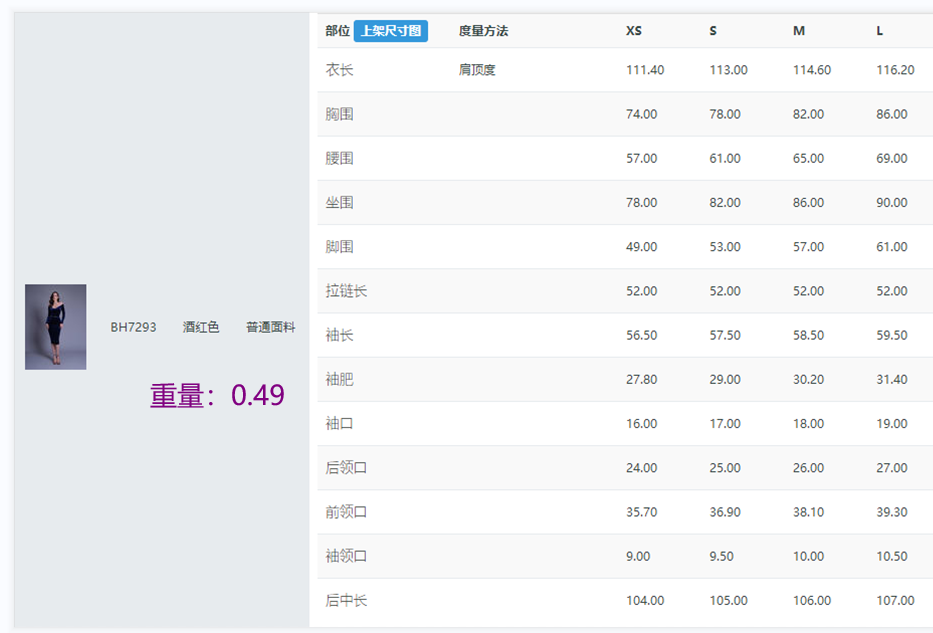Select the 拉链长 row label
Image resolution: width=933 pixels, height=633 pixels.
[x=346, y=291]
